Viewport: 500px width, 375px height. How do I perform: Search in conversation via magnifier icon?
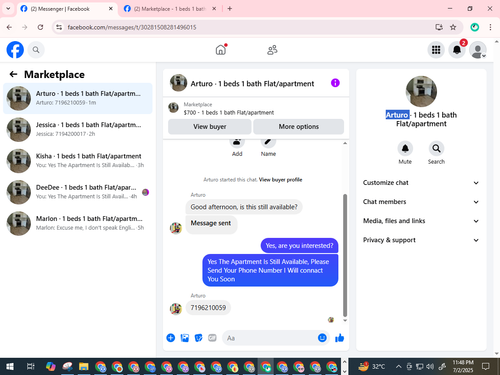tap(436, 148)
